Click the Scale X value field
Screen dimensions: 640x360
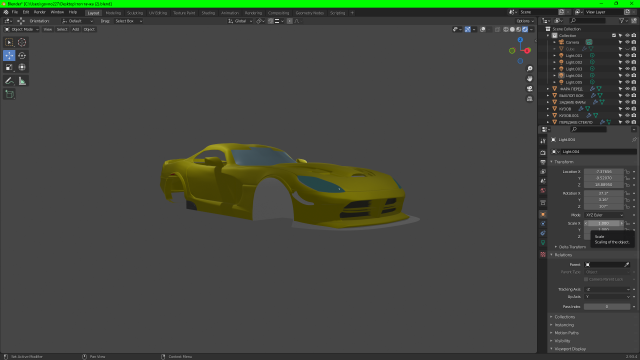click(x=604, y=223)
